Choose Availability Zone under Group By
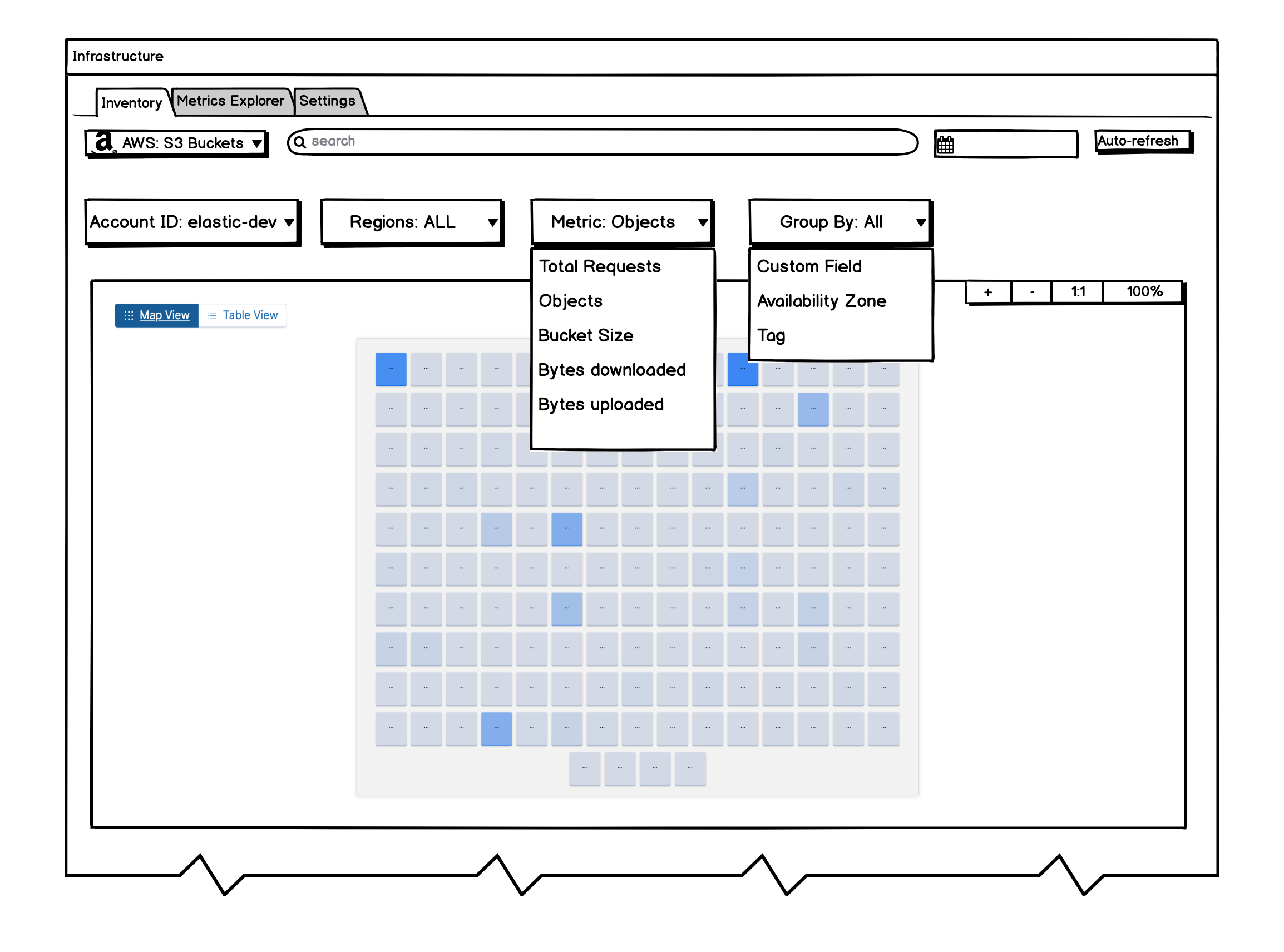Viewport: 1284px width, 952px height. click(x=822, y=300)
